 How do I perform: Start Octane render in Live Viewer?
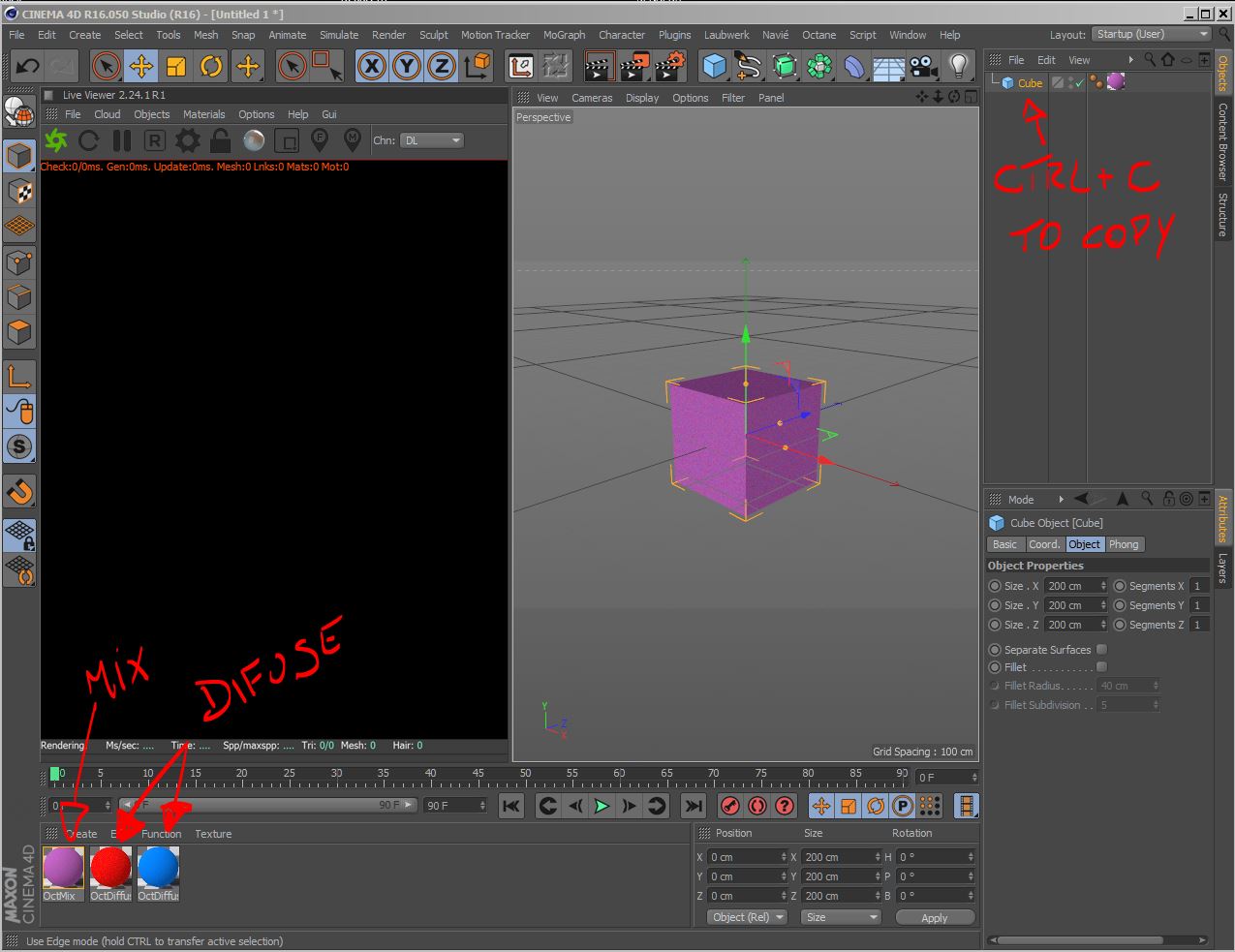56,140
